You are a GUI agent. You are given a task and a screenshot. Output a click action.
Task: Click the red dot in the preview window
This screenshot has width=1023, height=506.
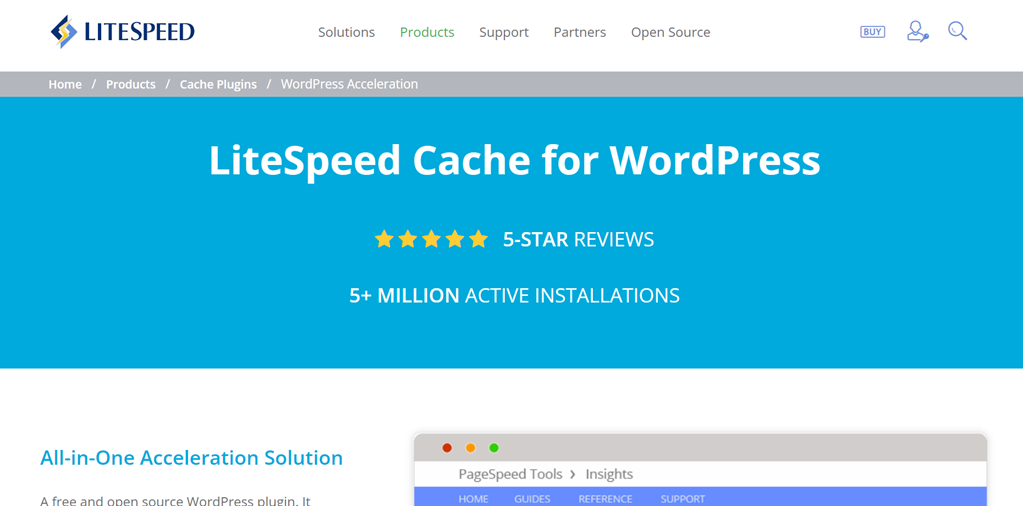coord(447,448)
